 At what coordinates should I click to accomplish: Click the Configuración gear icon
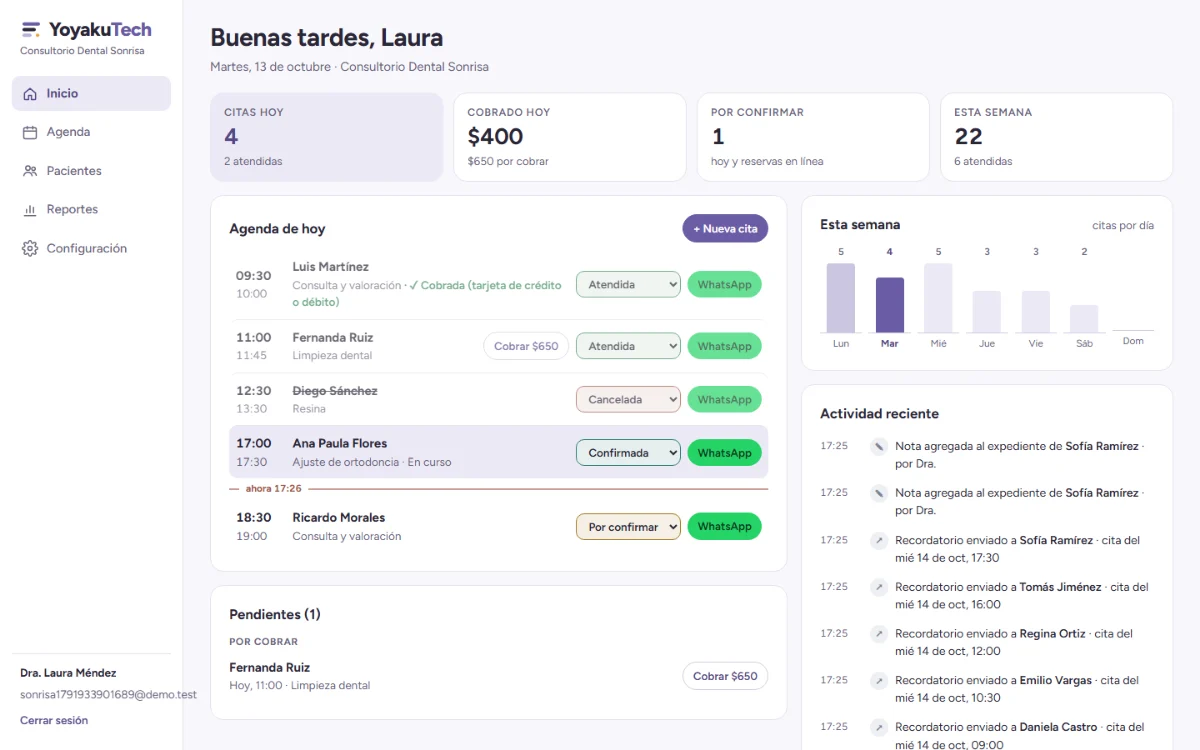30,248
